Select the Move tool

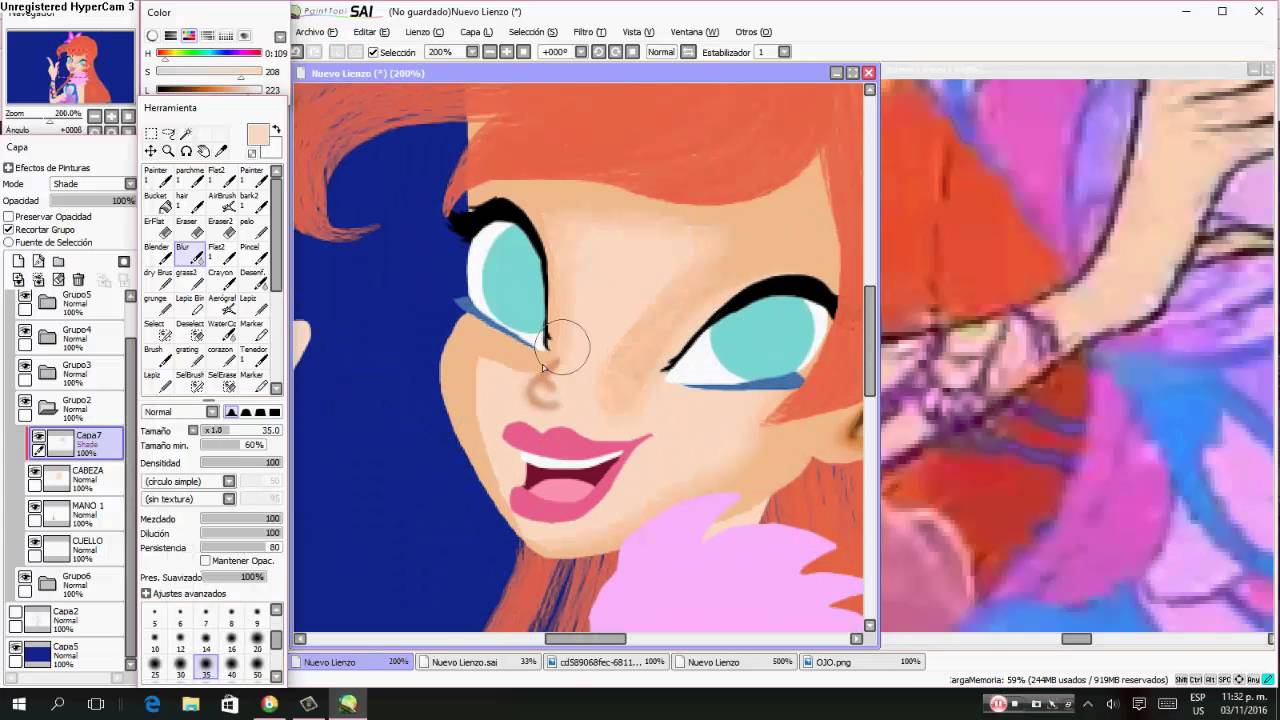point(150,151)
